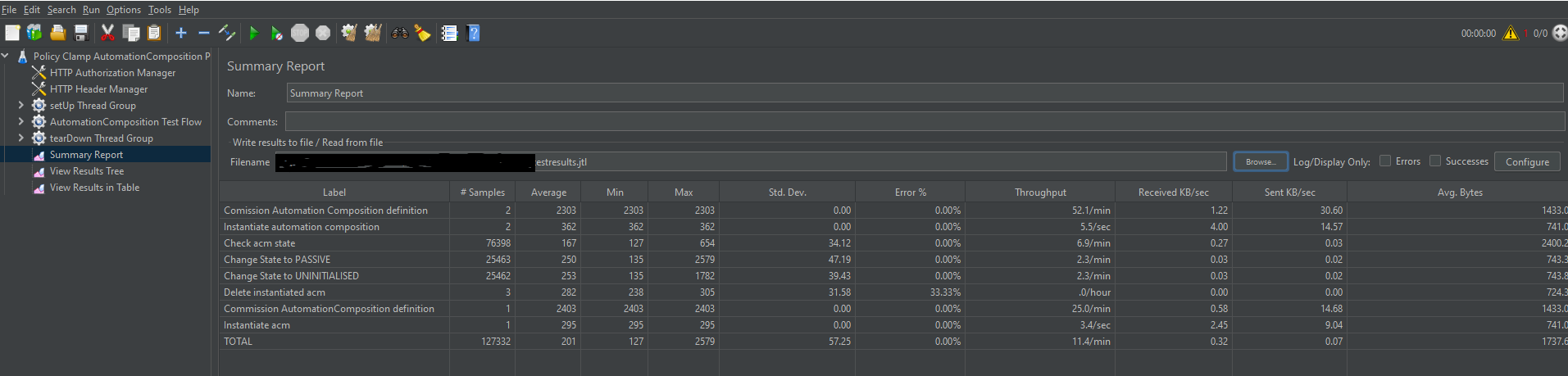Open the Run menu
The image size is (1568, 376).
[91, 10]
